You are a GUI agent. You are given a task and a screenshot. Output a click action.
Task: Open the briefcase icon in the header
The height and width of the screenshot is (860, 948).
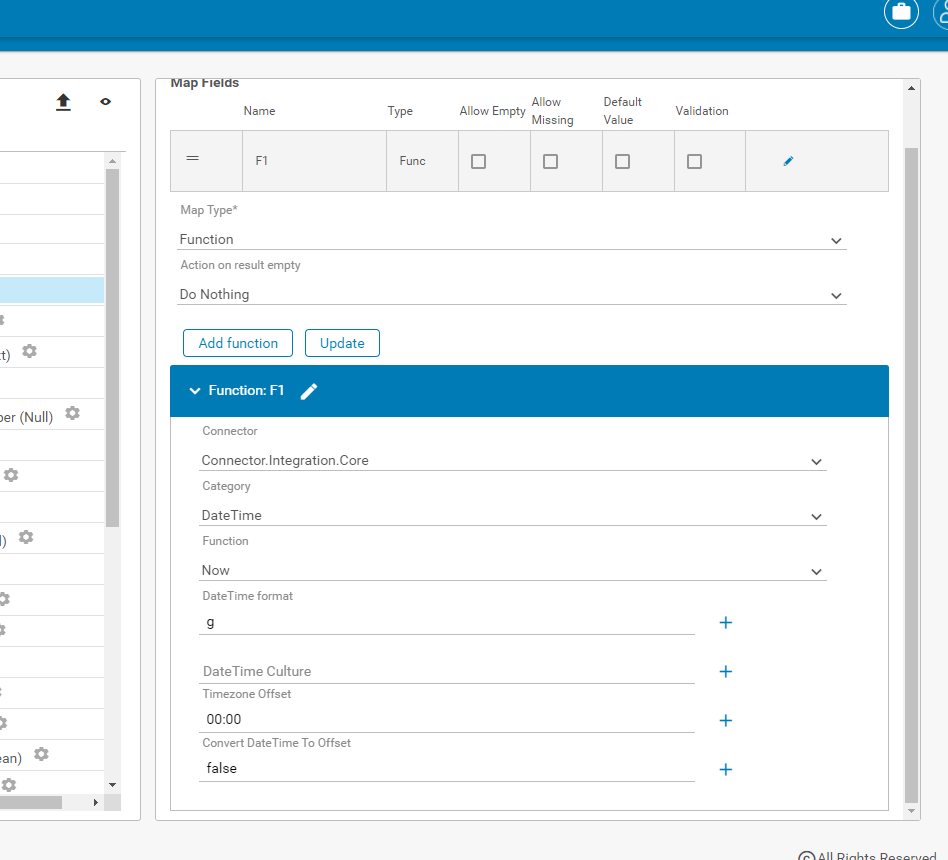pos(901,12)
